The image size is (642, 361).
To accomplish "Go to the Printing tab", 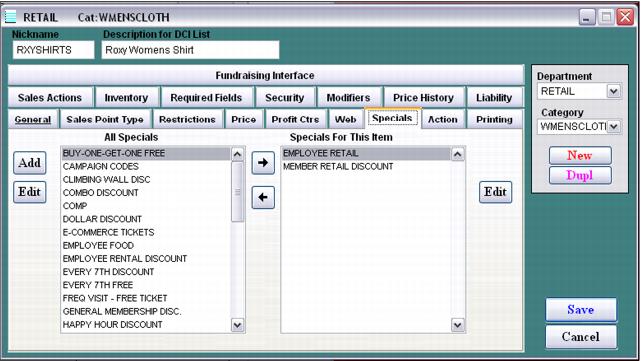I will tap(495, 119).
